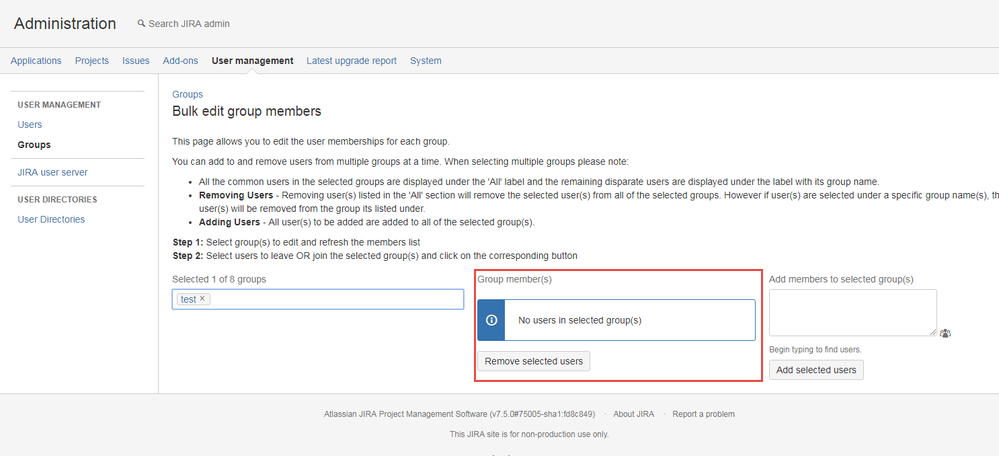Click Remove selected users button
The image size is (999, 456).
point(534,361)
